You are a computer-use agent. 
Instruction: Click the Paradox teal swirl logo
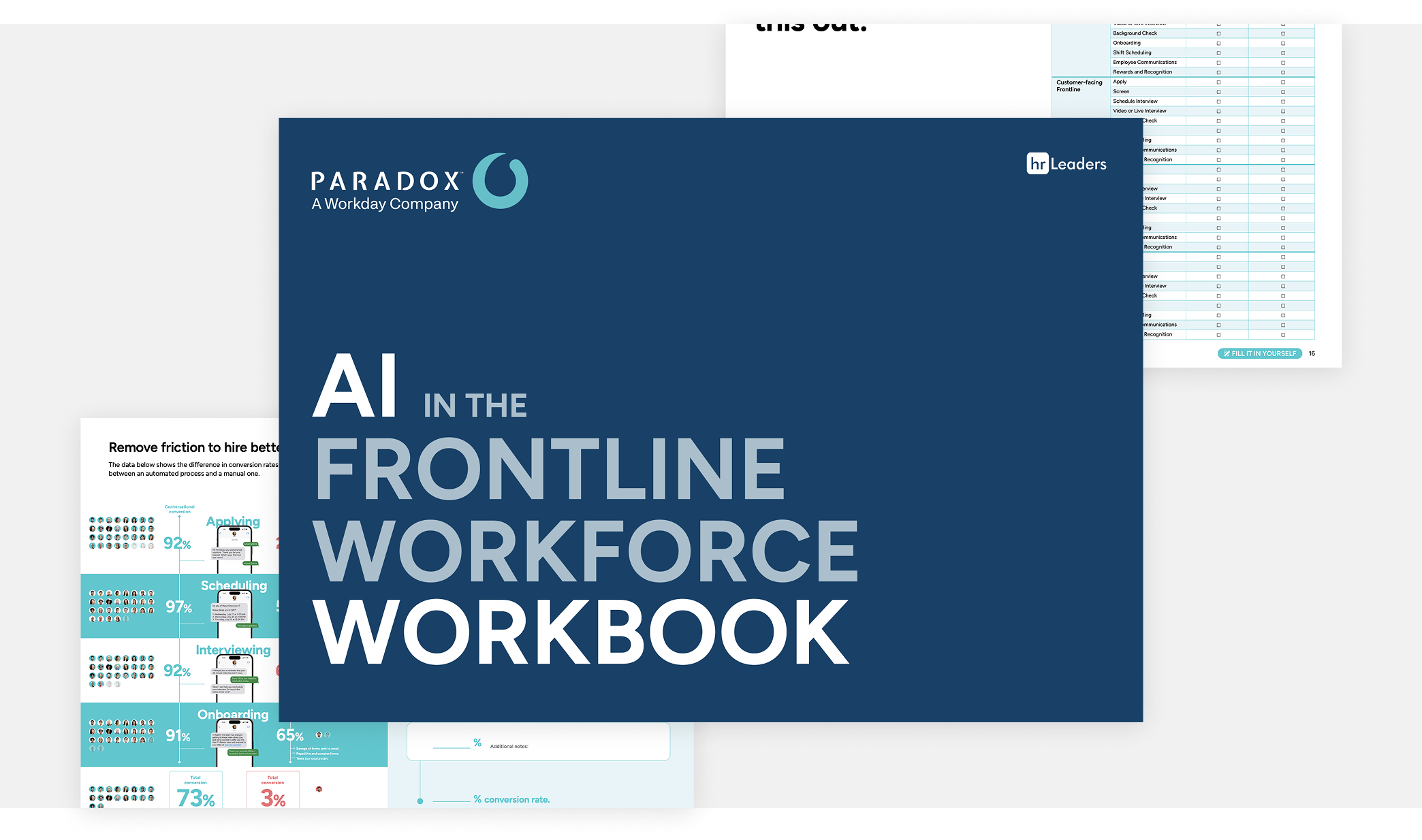click(x=500, y=180)
